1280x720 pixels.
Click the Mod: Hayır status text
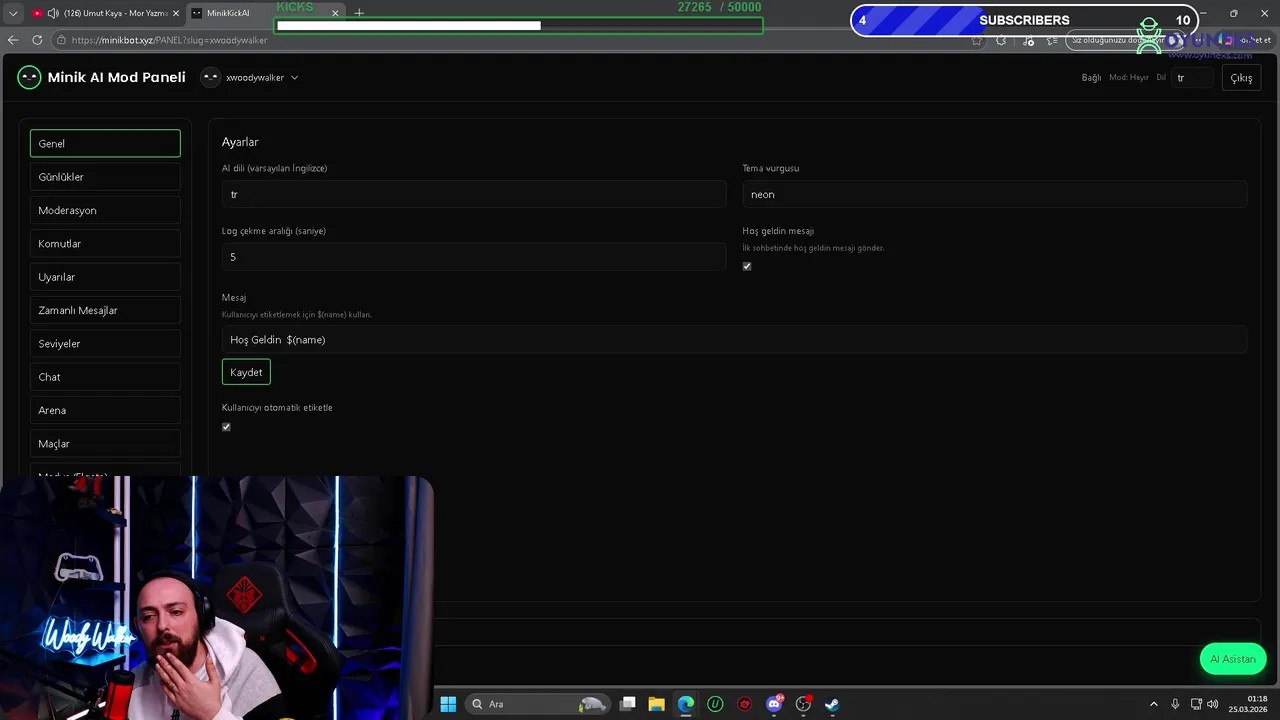point(1129,77)
